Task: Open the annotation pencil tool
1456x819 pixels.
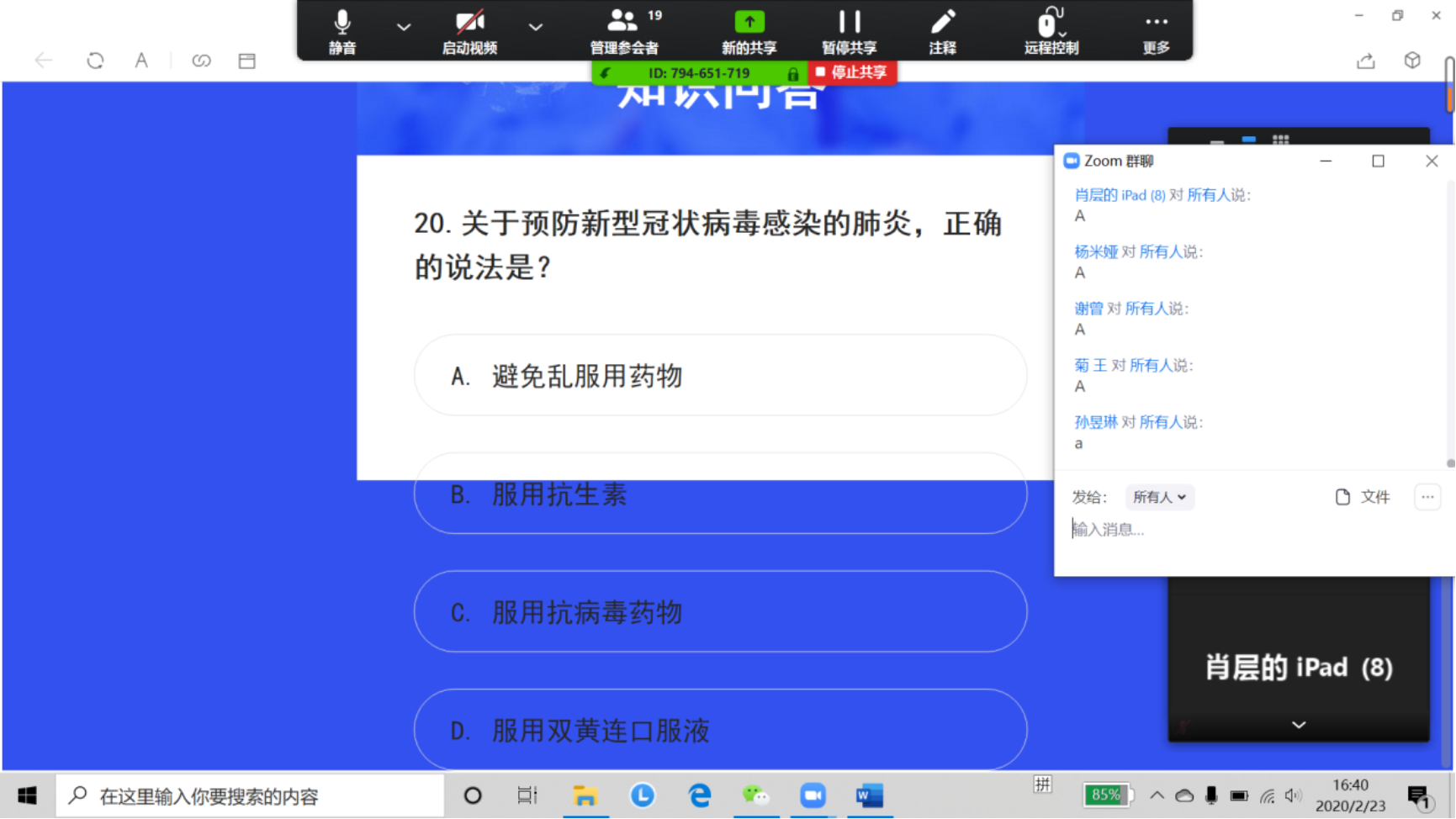Action: (942, 30)
